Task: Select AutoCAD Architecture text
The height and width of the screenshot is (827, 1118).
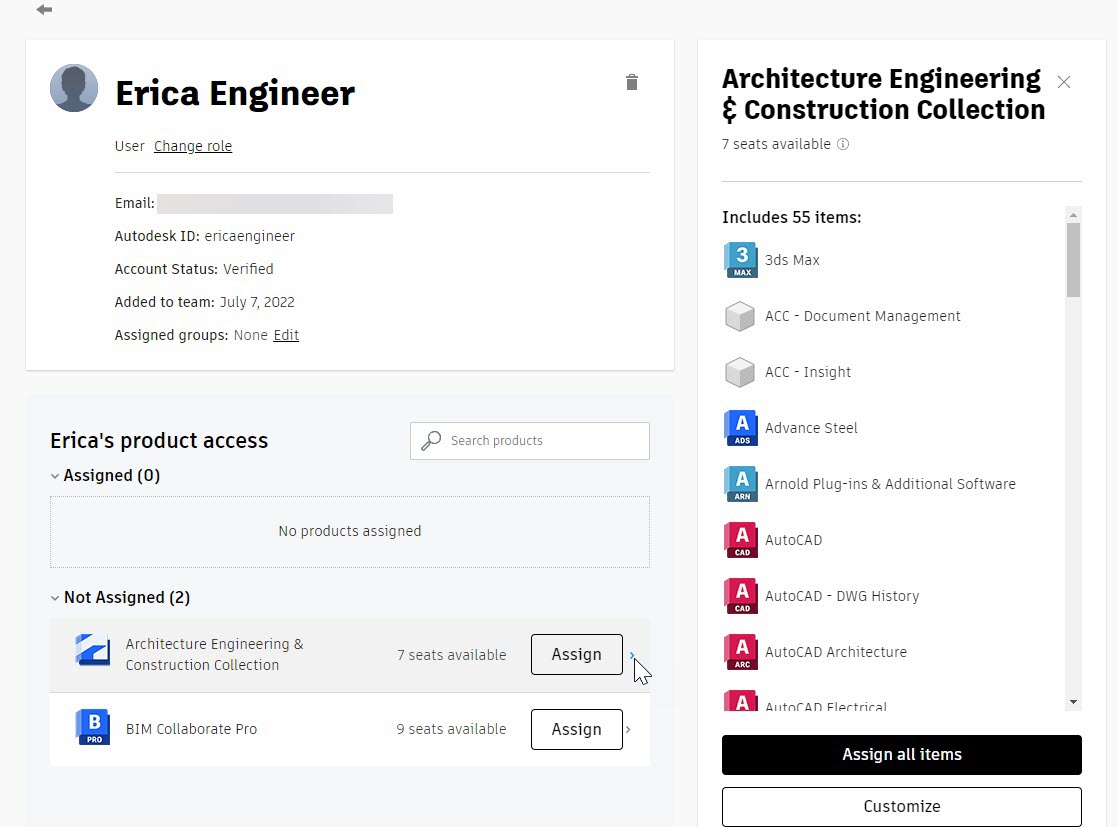Action: click(x=836, y=652)
